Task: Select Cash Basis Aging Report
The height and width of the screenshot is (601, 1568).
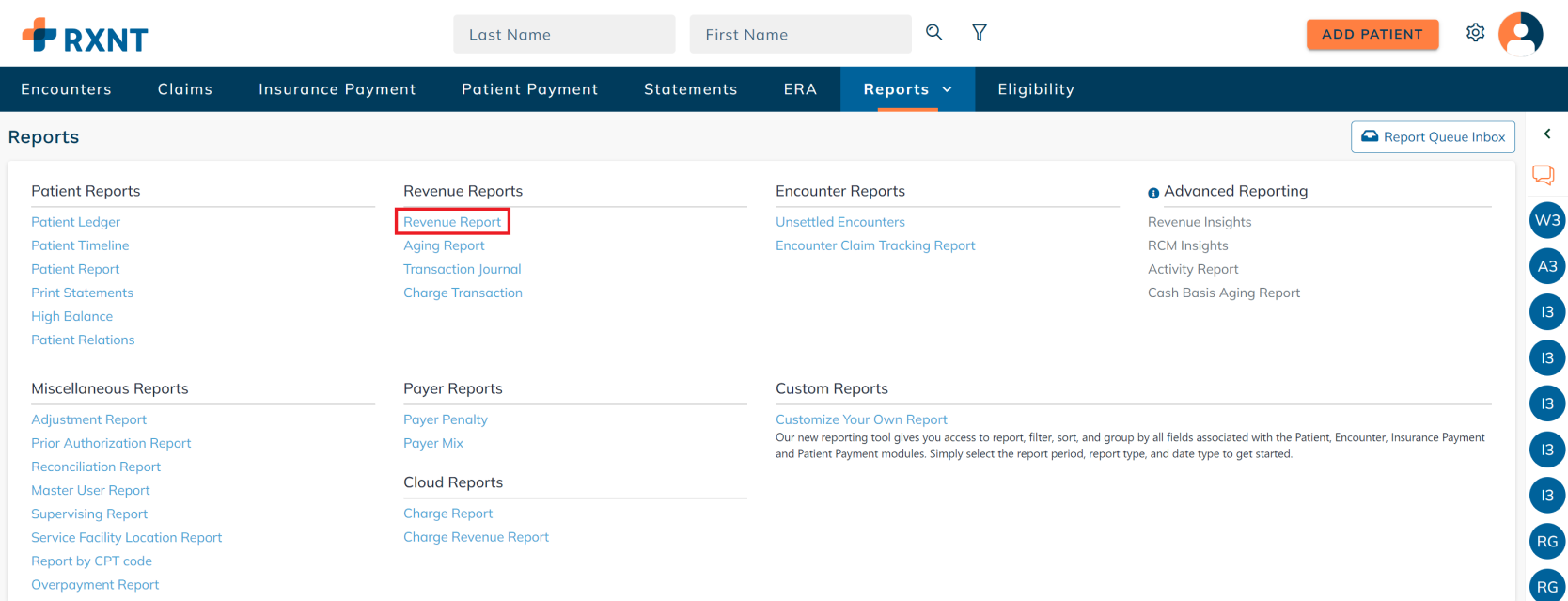Action: tap(1224, 293)
